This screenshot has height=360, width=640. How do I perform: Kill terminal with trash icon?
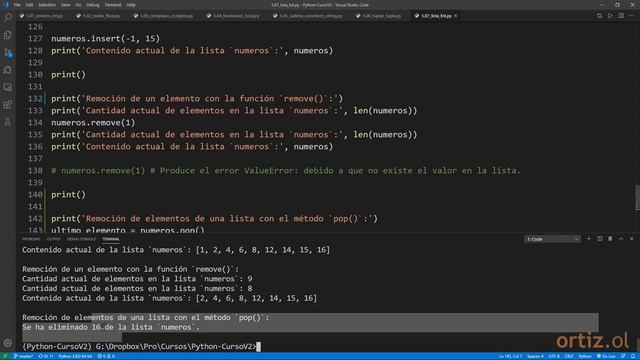click(x=610, y=239)
